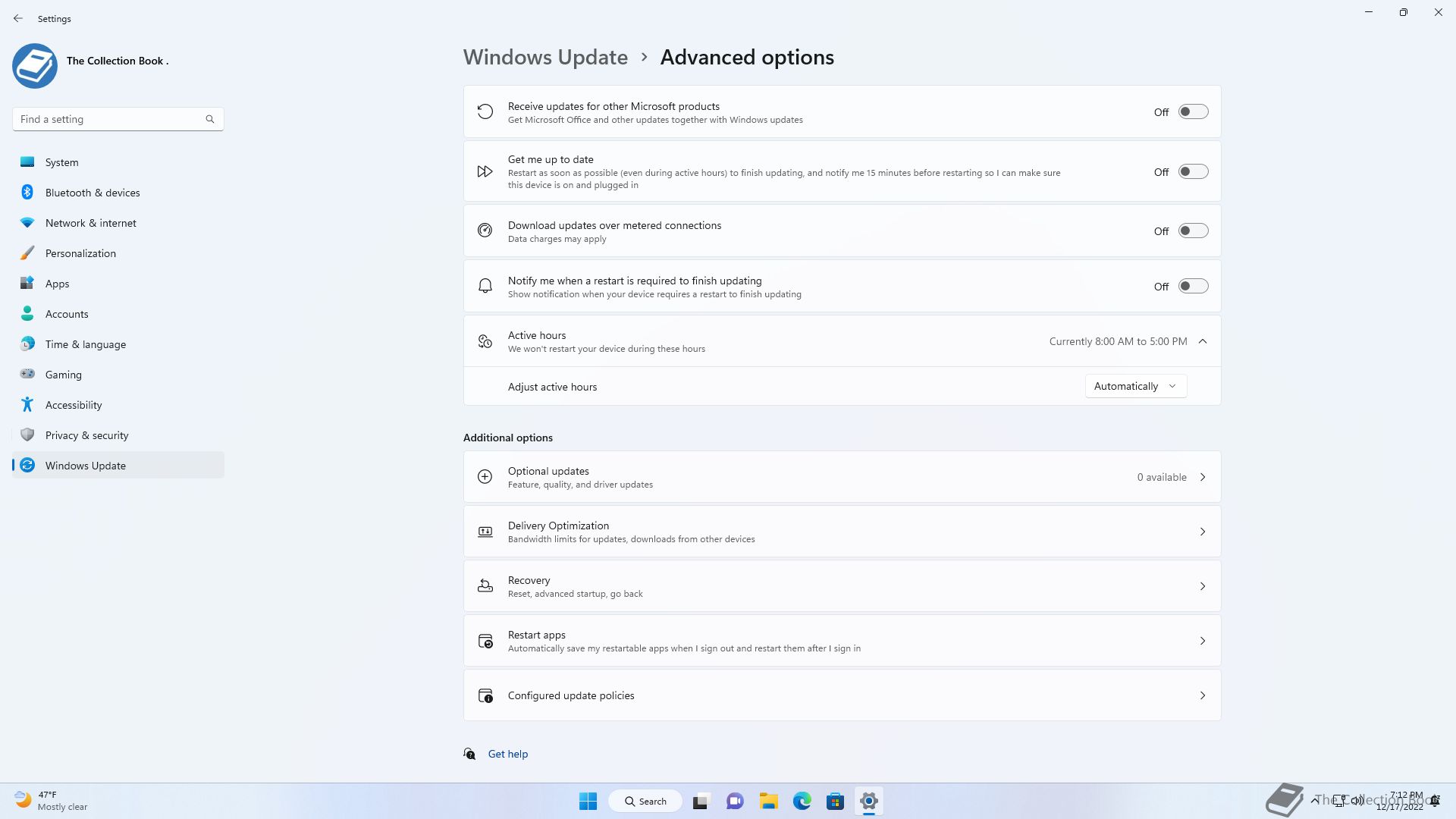The image size is (1456, 819).
Task: Click the Accounts person icon
Action: point(27,313)
